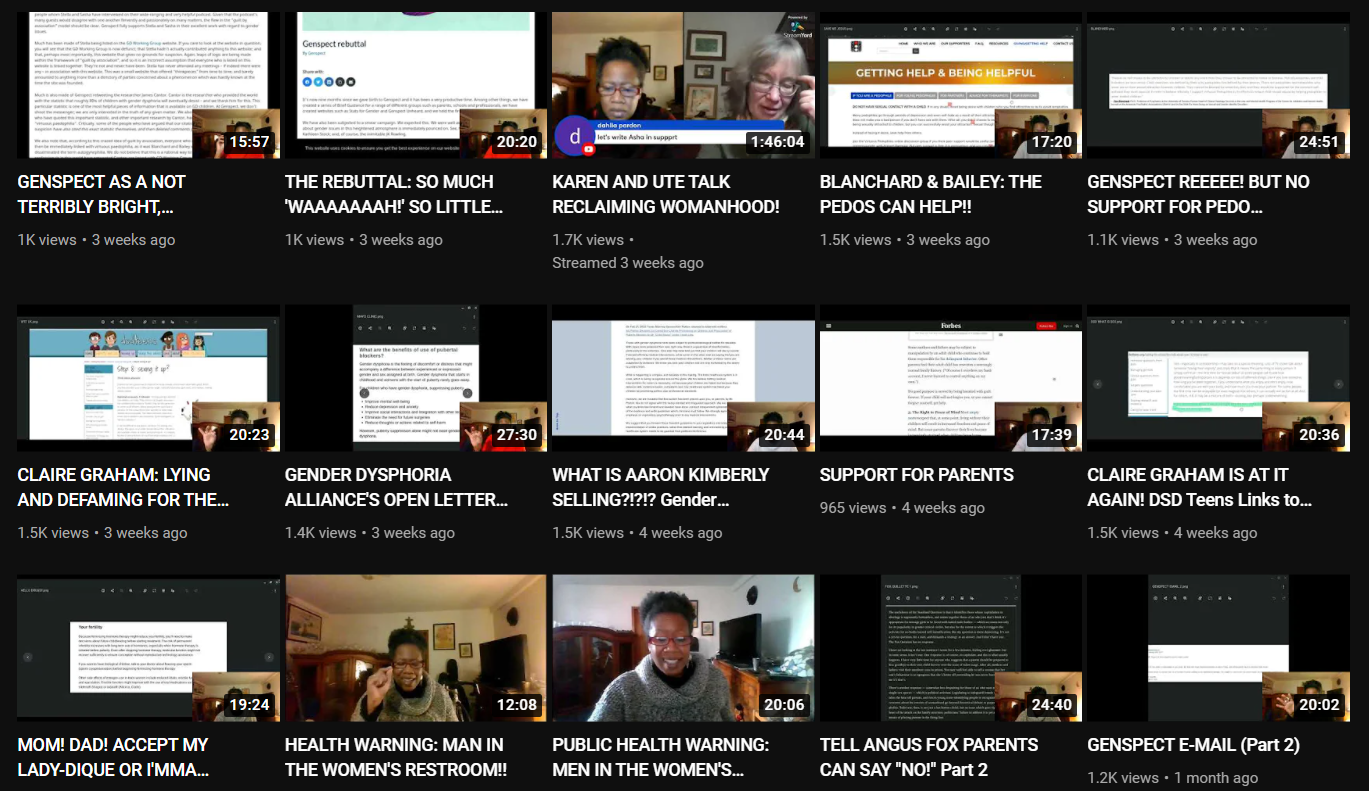Open 'THE REBUTTAL: SO MUCH WAAAAAAAH' video title
The image size is (1369, 791).
[x=389, y=195]
